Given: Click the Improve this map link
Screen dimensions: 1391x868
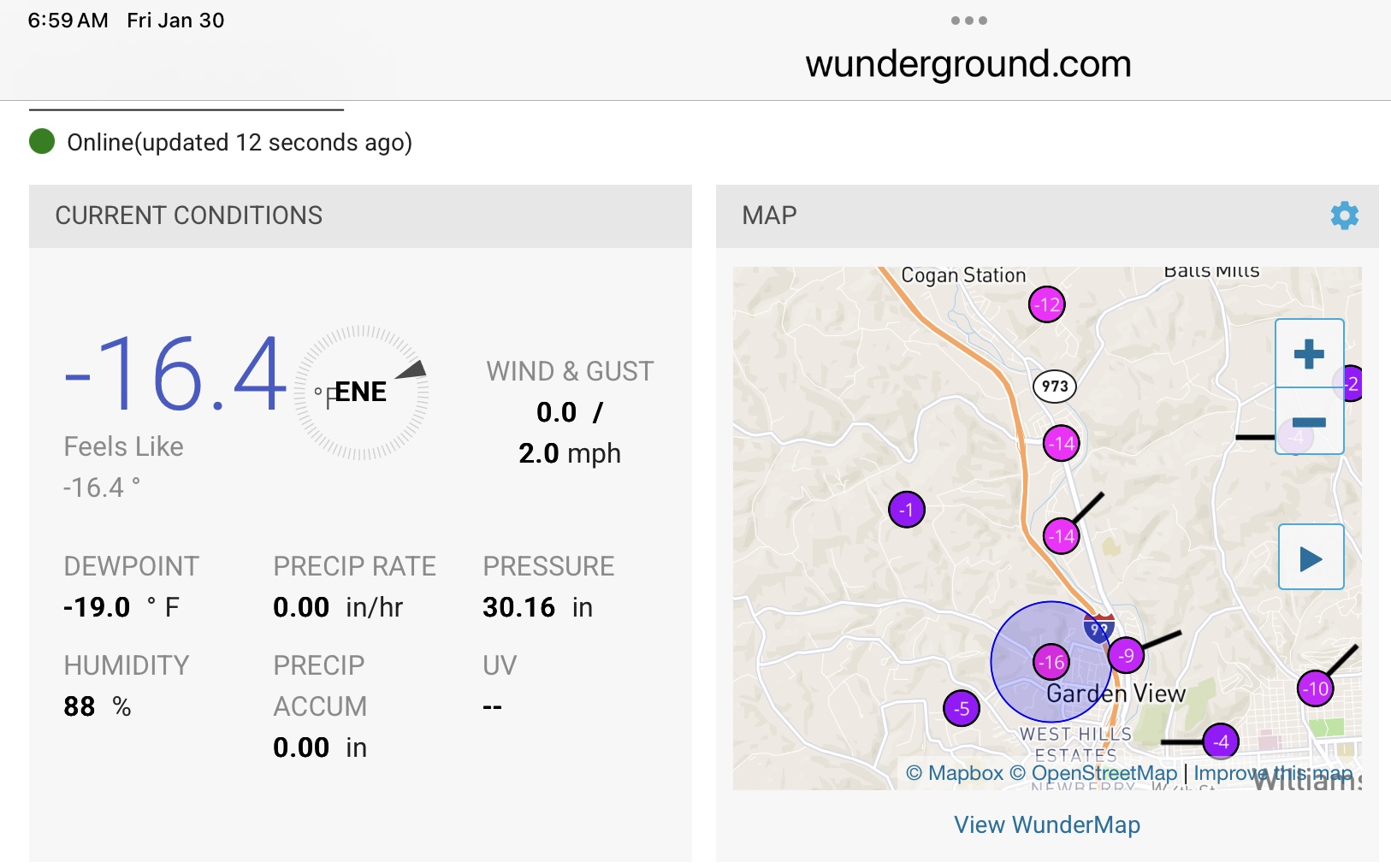Looking at the screenshot, I should point(1273,773).
